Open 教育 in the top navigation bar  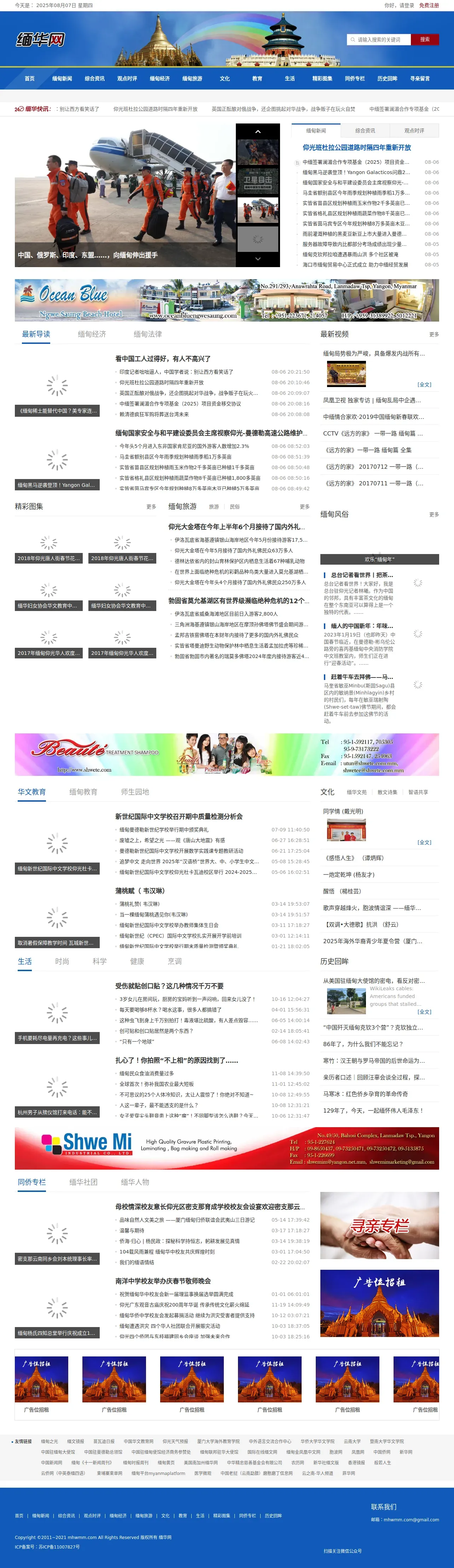point(257,79)
